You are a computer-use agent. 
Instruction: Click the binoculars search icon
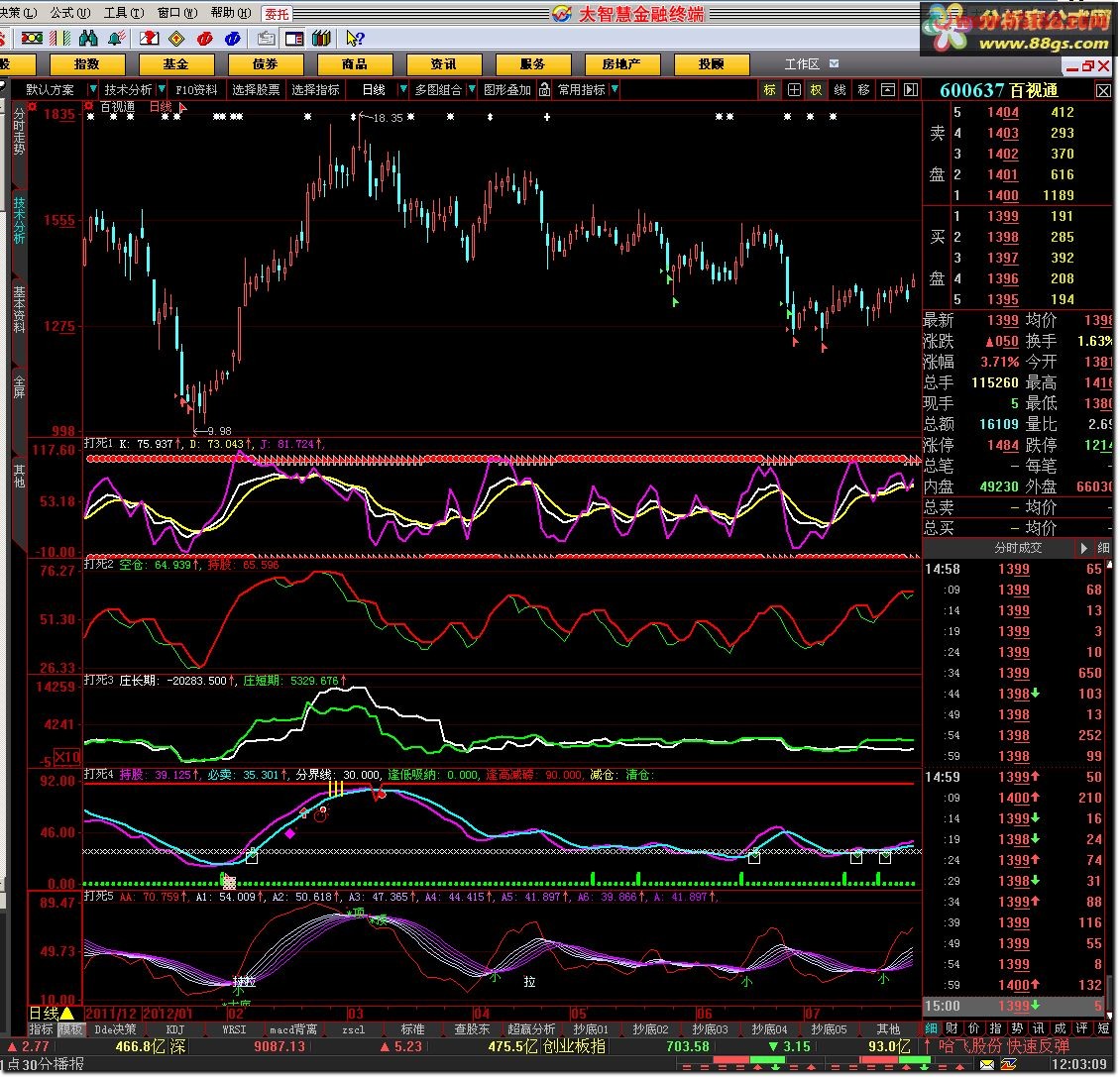pos(88,39)
